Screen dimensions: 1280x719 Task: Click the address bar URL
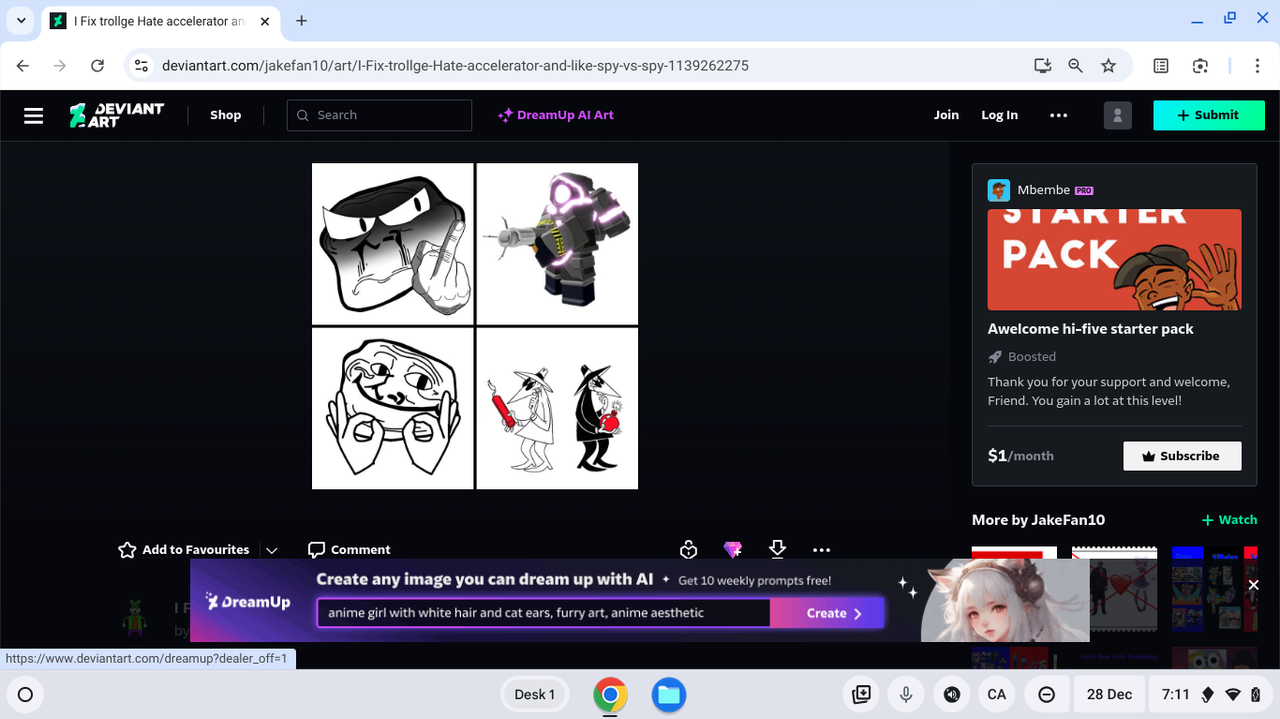[455, 66]
